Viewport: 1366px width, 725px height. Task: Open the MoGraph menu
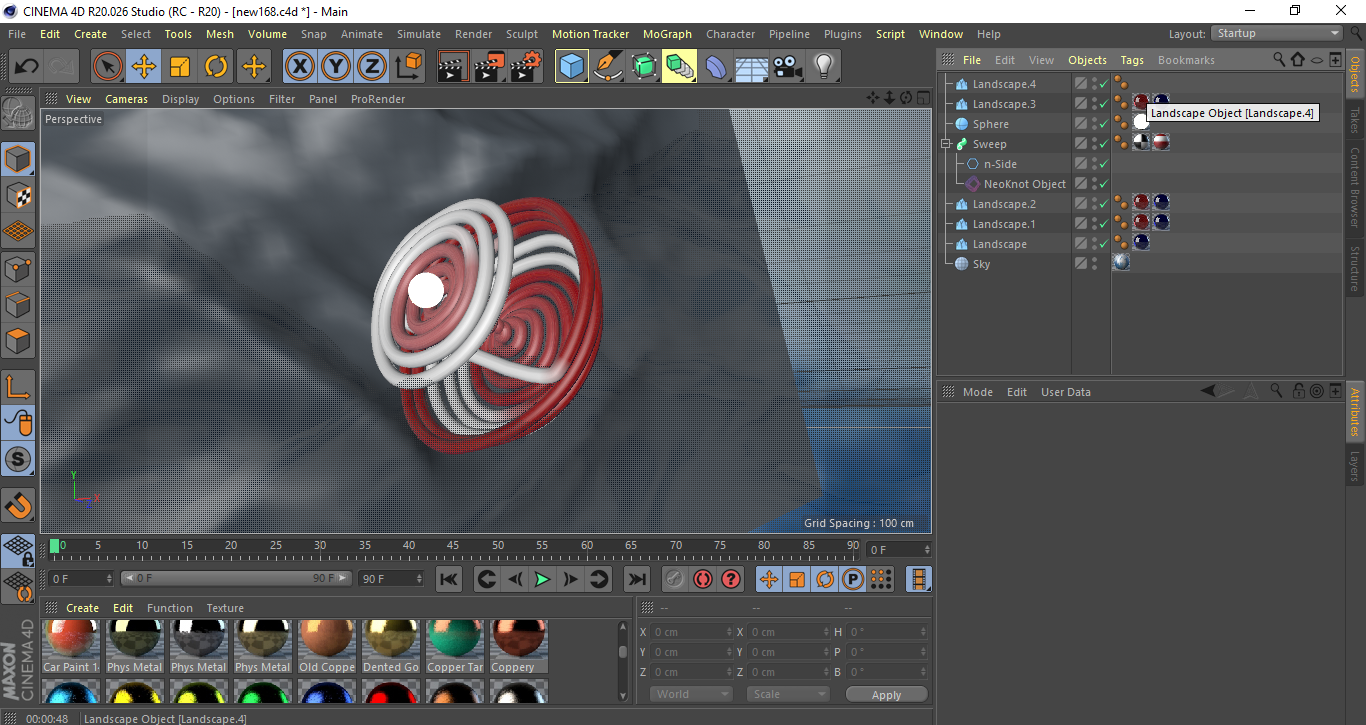(x=667, y=34)
